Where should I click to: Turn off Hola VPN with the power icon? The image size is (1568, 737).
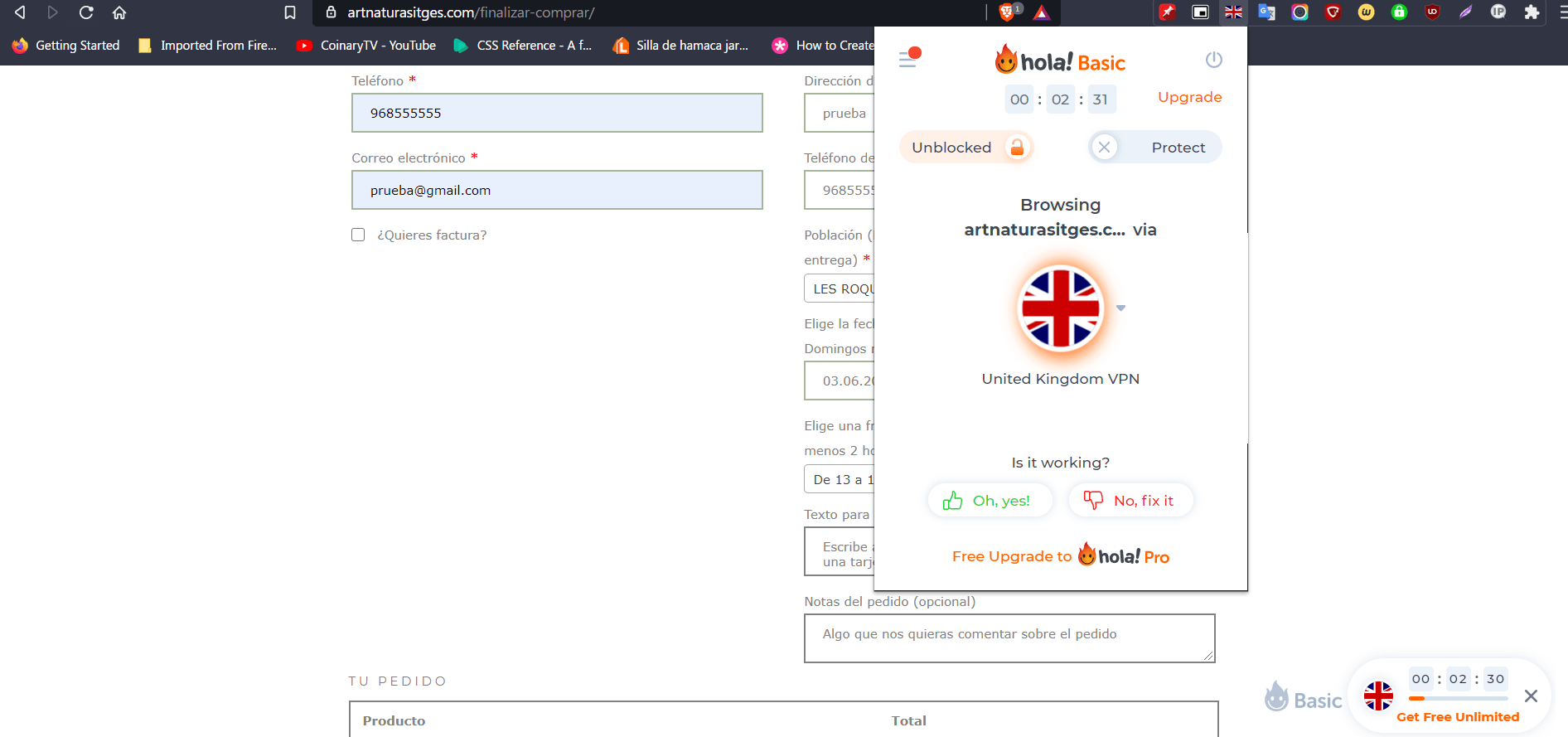pos(1213,60)
